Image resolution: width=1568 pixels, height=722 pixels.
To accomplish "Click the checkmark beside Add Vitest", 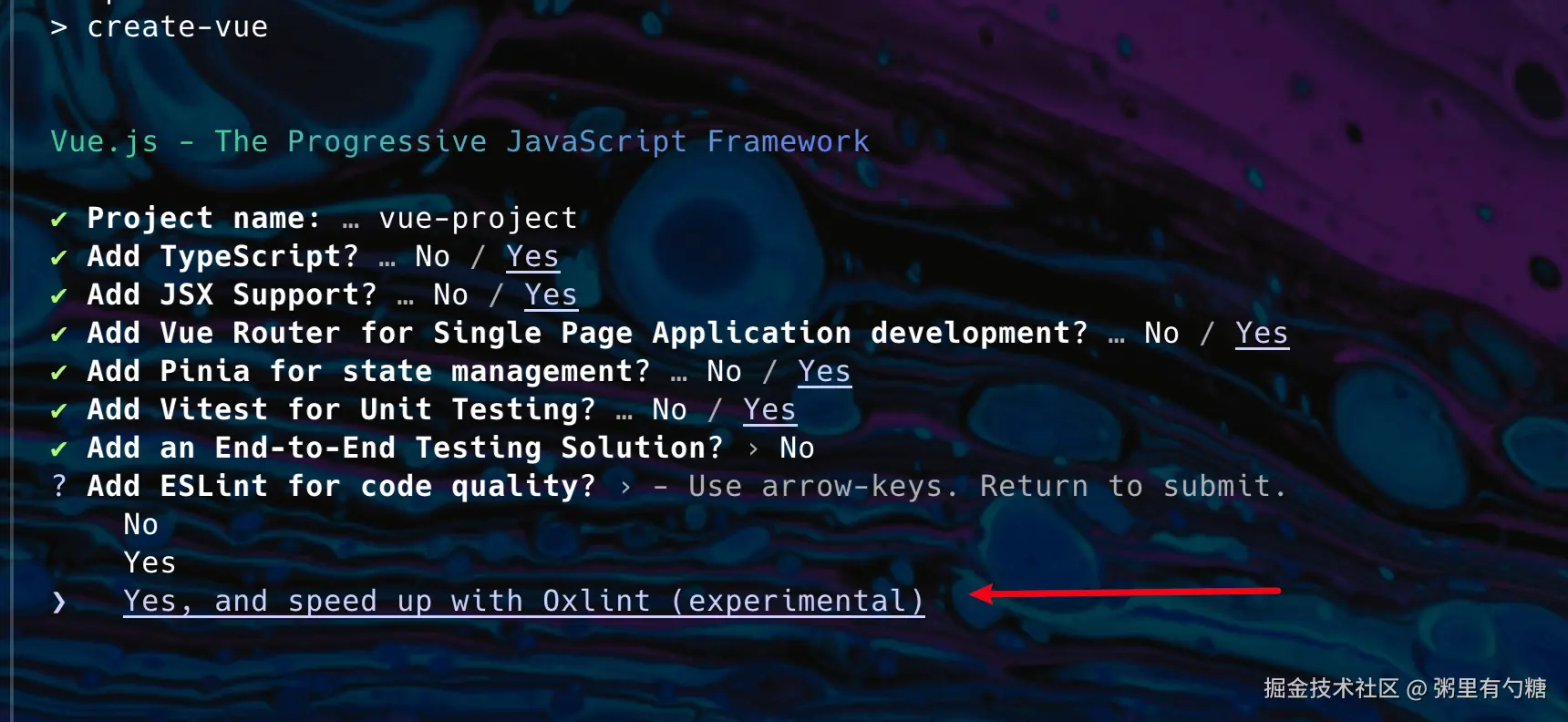I will click(59, 410).
